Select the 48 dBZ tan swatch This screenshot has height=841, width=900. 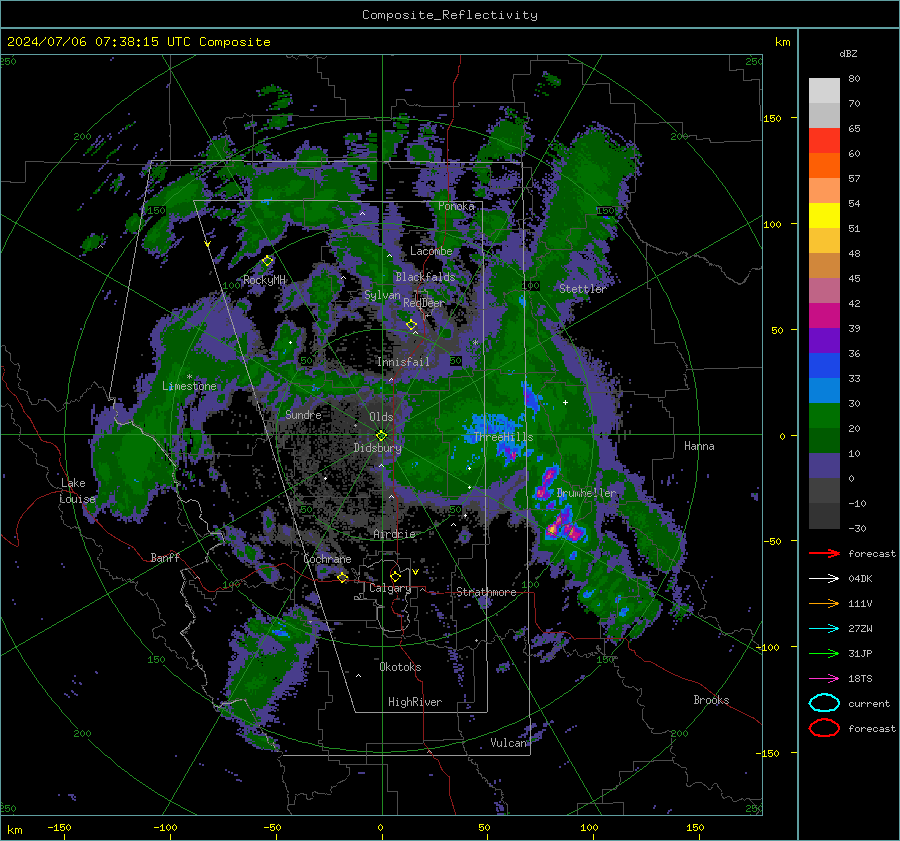coord(824,265)
